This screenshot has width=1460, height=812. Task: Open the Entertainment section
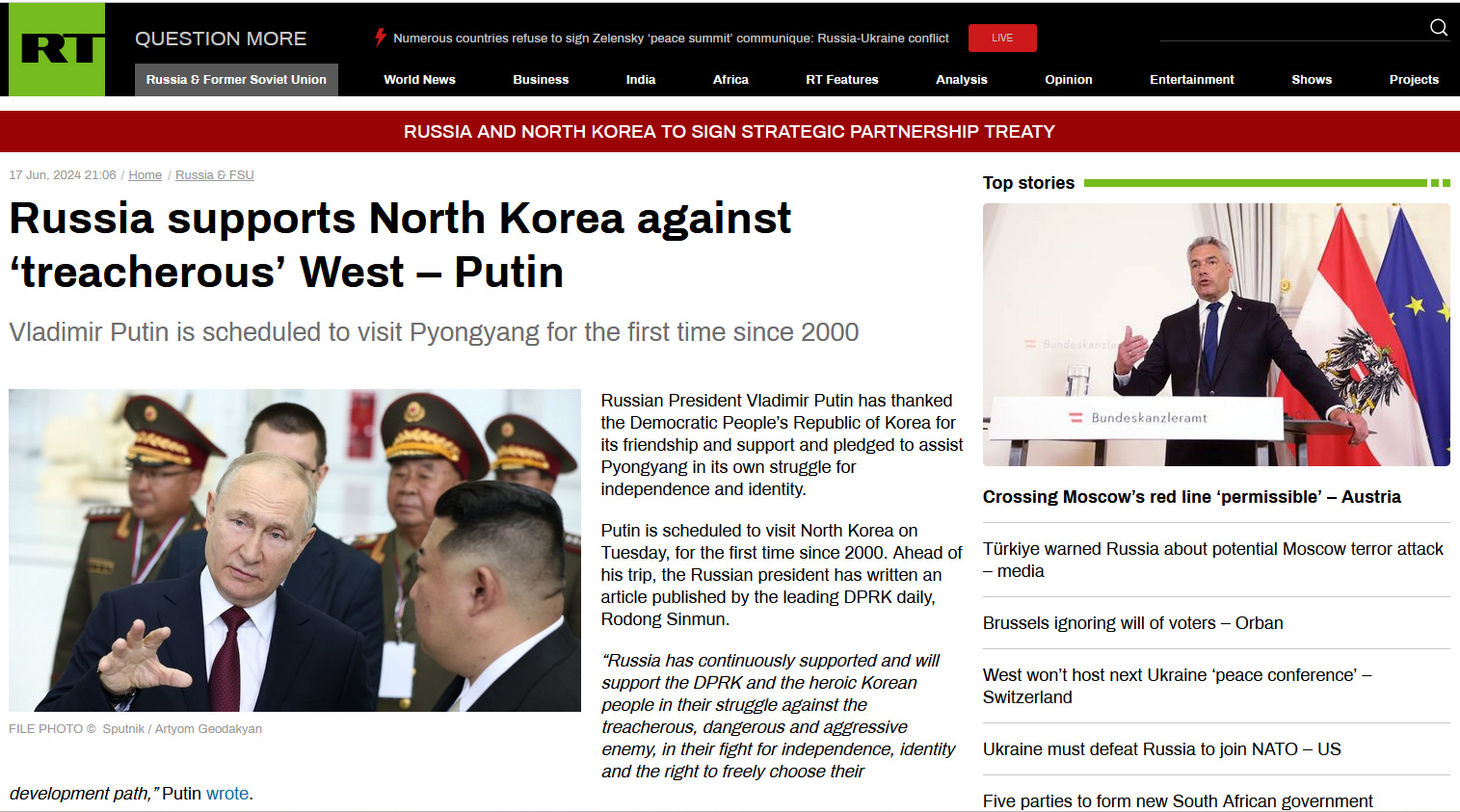(x=1192, y=80)
